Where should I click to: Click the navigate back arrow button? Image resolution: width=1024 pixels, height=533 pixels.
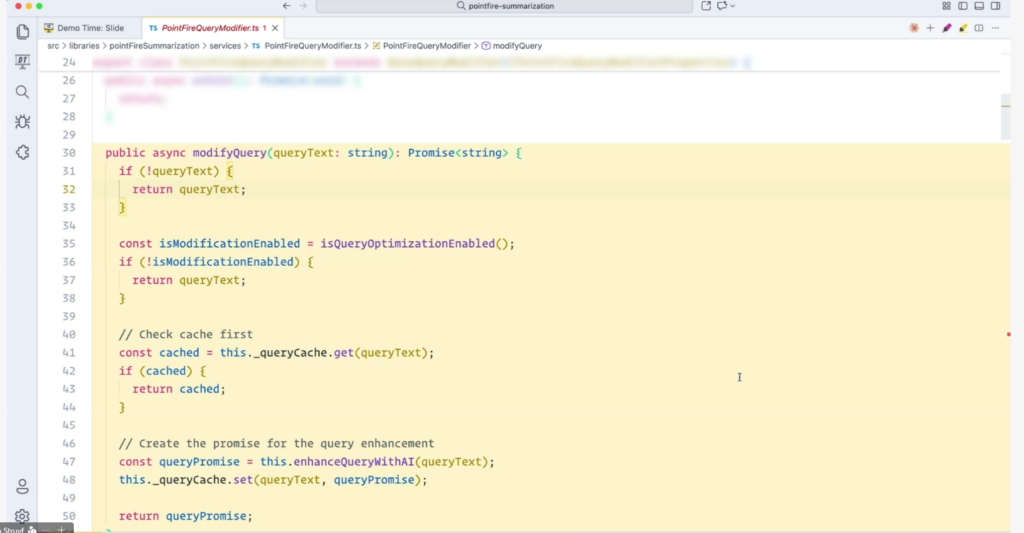pos(286,6)
